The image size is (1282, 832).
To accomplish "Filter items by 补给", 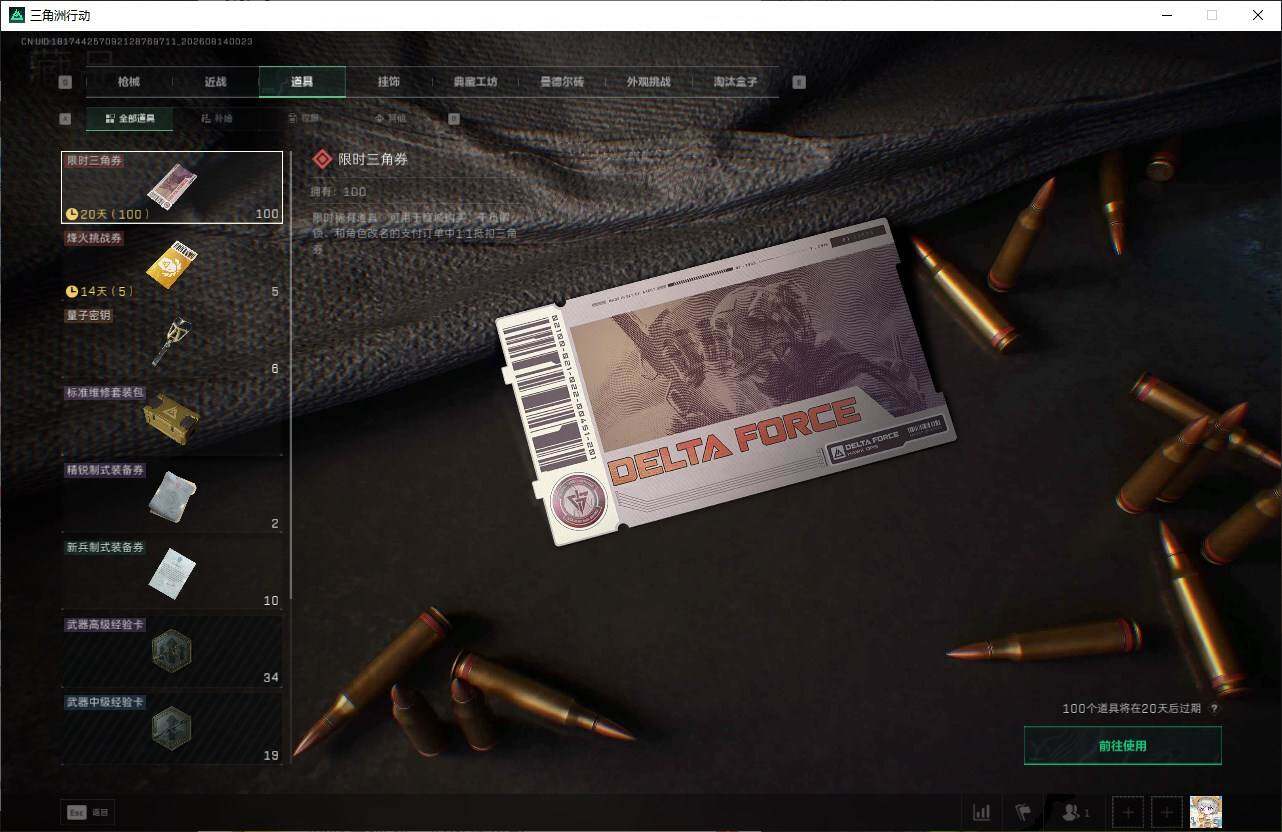I will click(x=217, y=118).
